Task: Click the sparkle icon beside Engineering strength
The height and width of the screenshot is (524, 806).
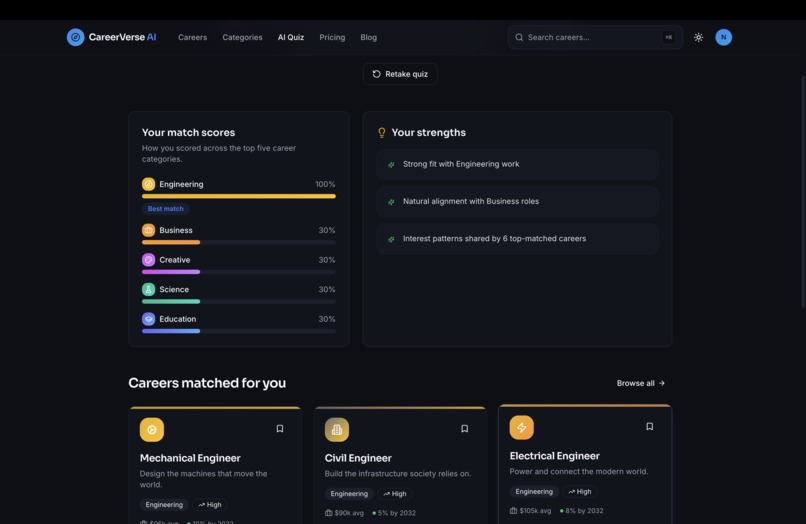Action: click(x=391, y=165)
